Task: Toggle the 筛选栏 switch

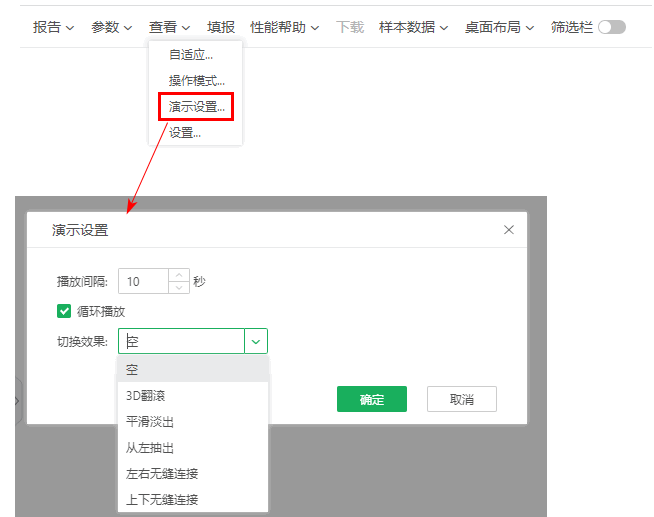Action: [611, 28]
